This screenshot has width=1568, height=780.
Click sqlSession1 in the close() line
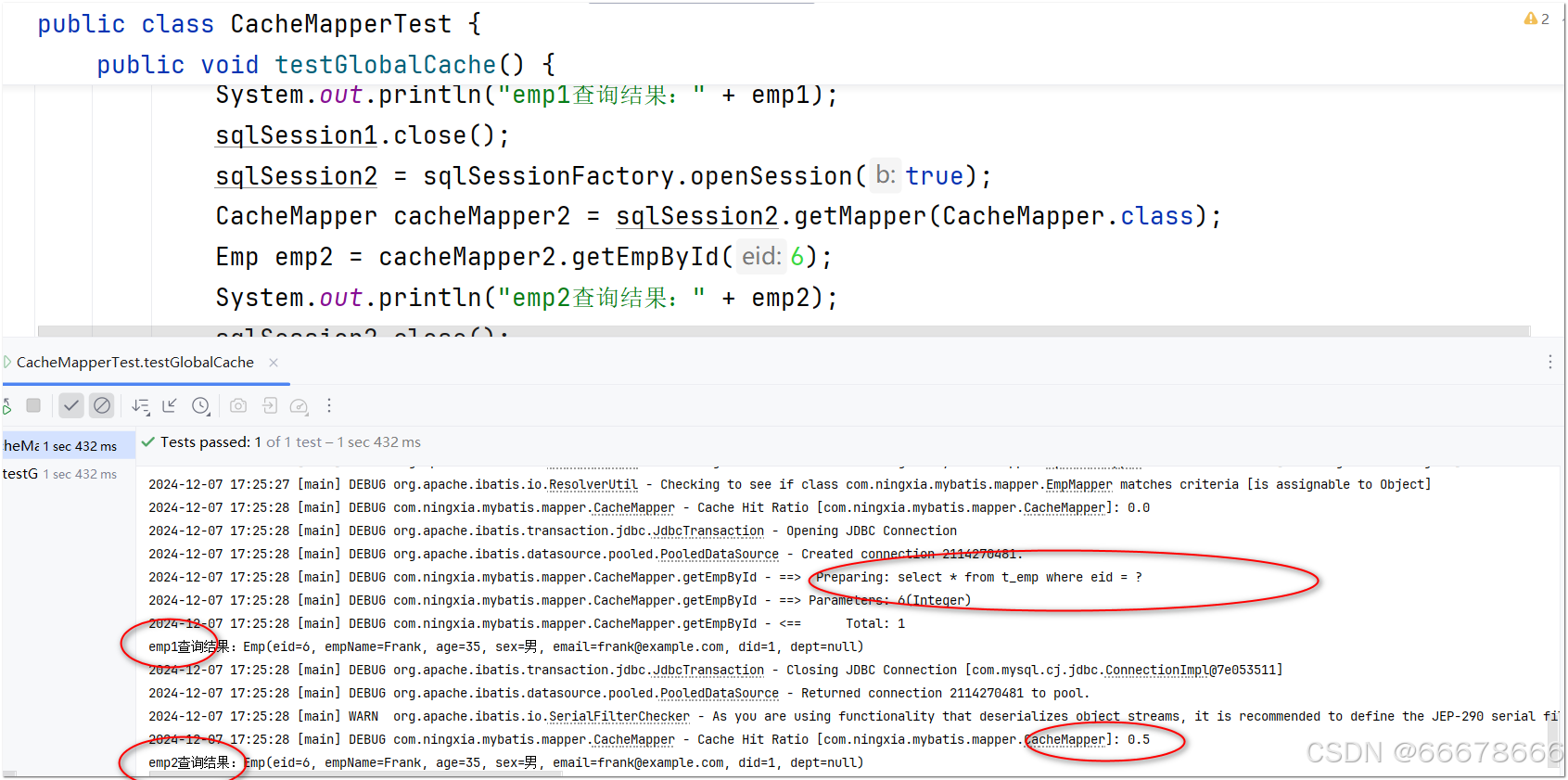(297, 135)
